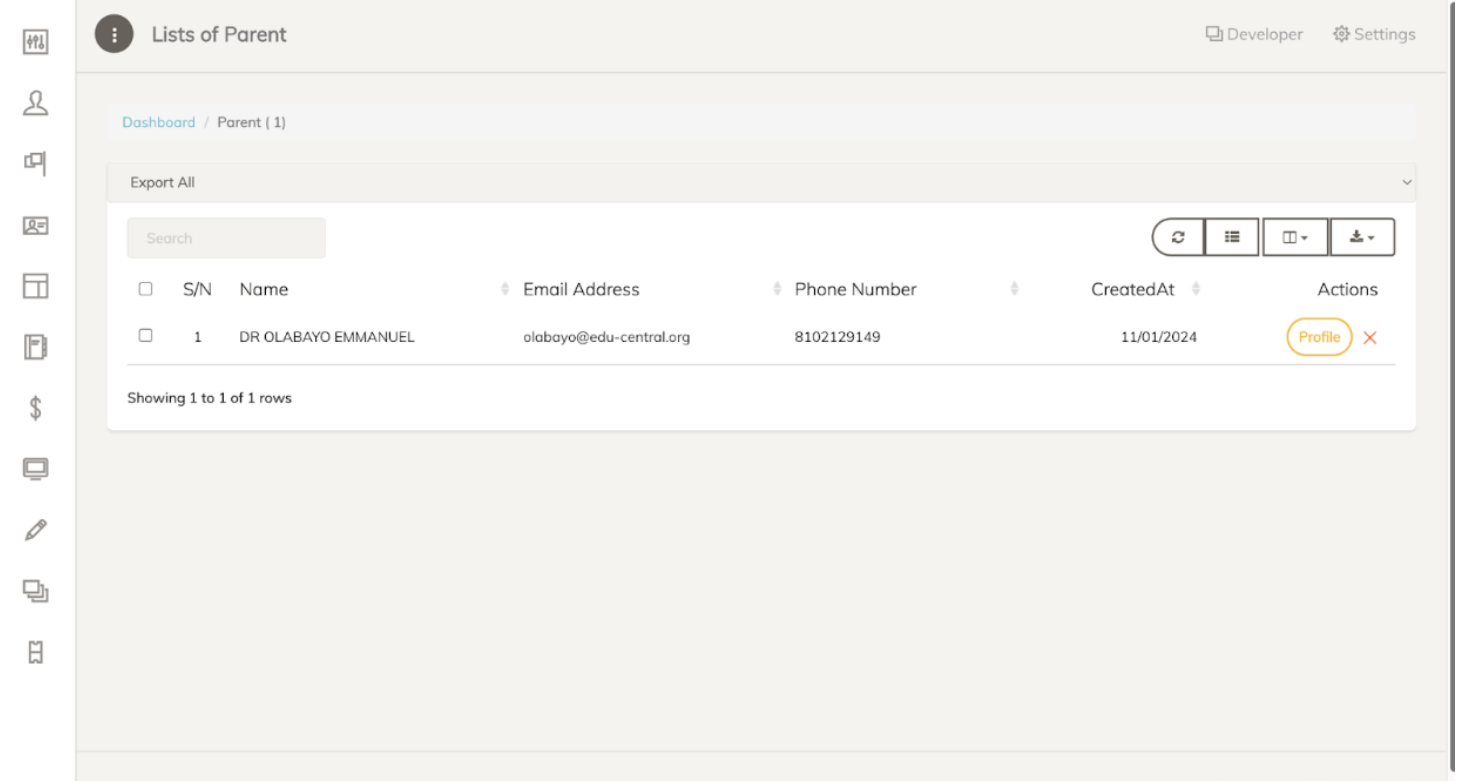Check the select-all header checkbox

click(x=146, y=289)
